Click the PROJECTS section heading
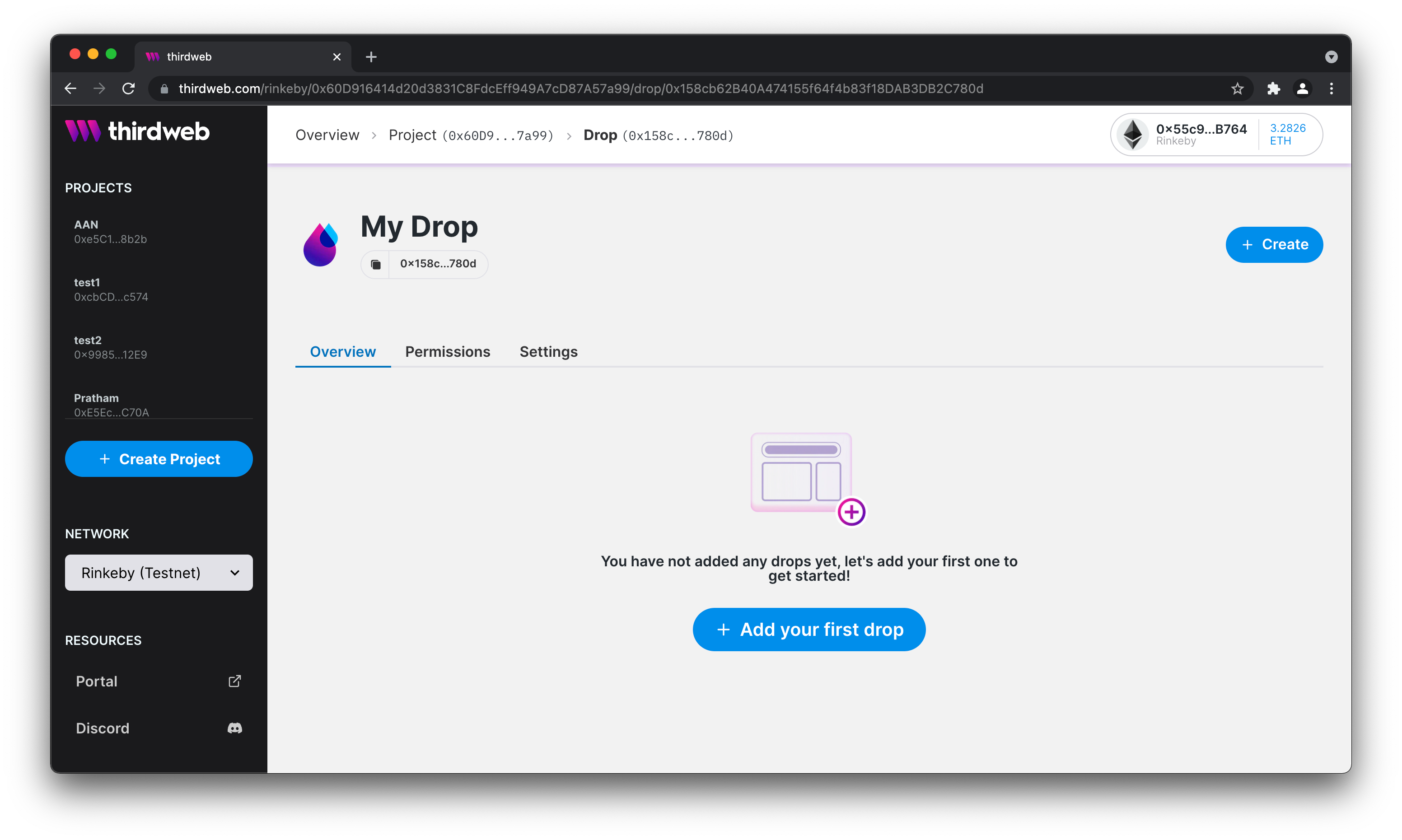Screen dimensions: 1402x840 (x=98, y=188)
